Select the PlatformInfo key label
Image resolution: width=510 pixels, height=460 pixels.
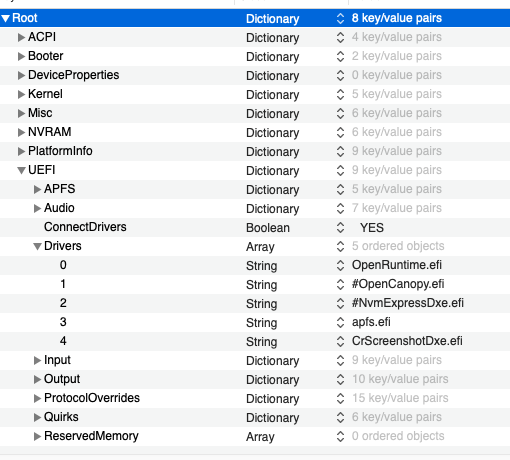60,151
